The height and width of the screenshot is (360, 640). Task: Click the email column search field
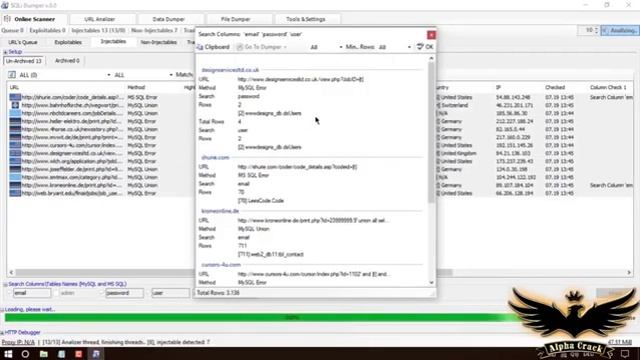click(32, 293)
